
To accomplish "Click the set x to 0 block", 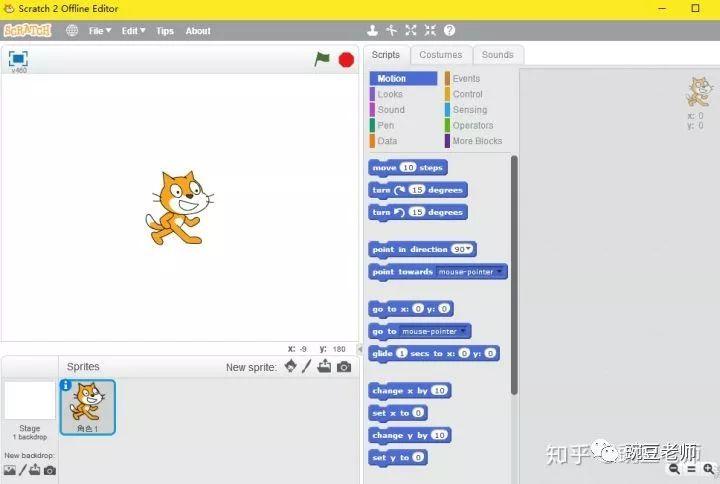I will click(x=398, y=413).
